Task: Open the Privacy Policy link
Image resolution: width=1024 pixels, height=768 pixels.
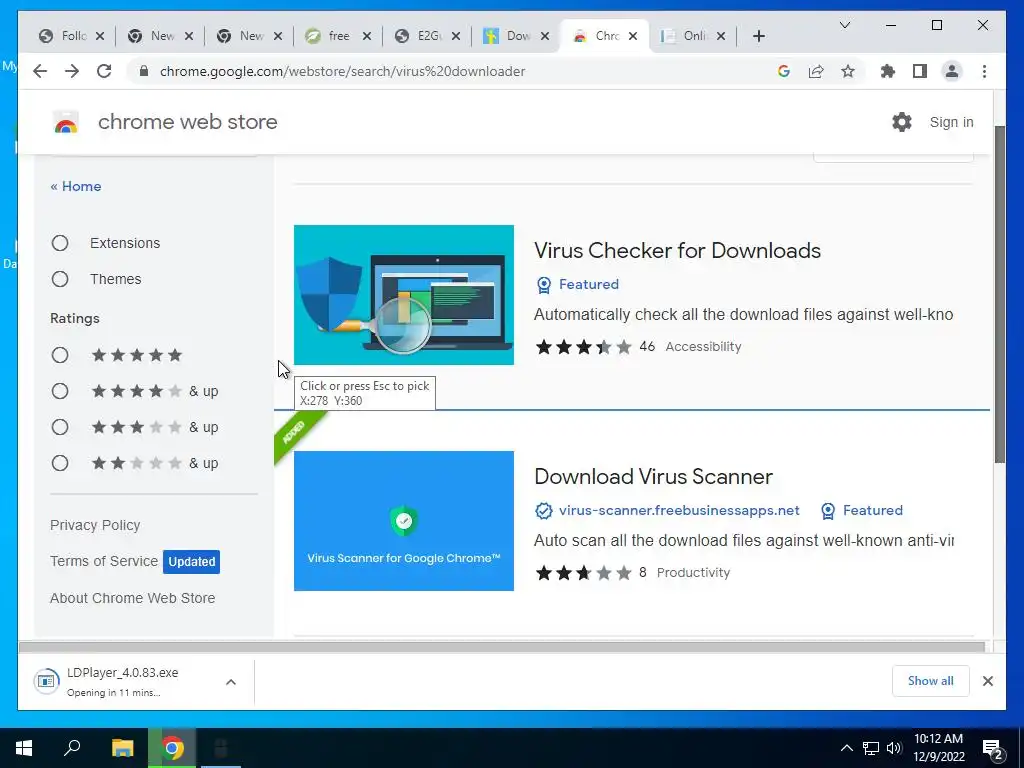Action: point(95,525)
